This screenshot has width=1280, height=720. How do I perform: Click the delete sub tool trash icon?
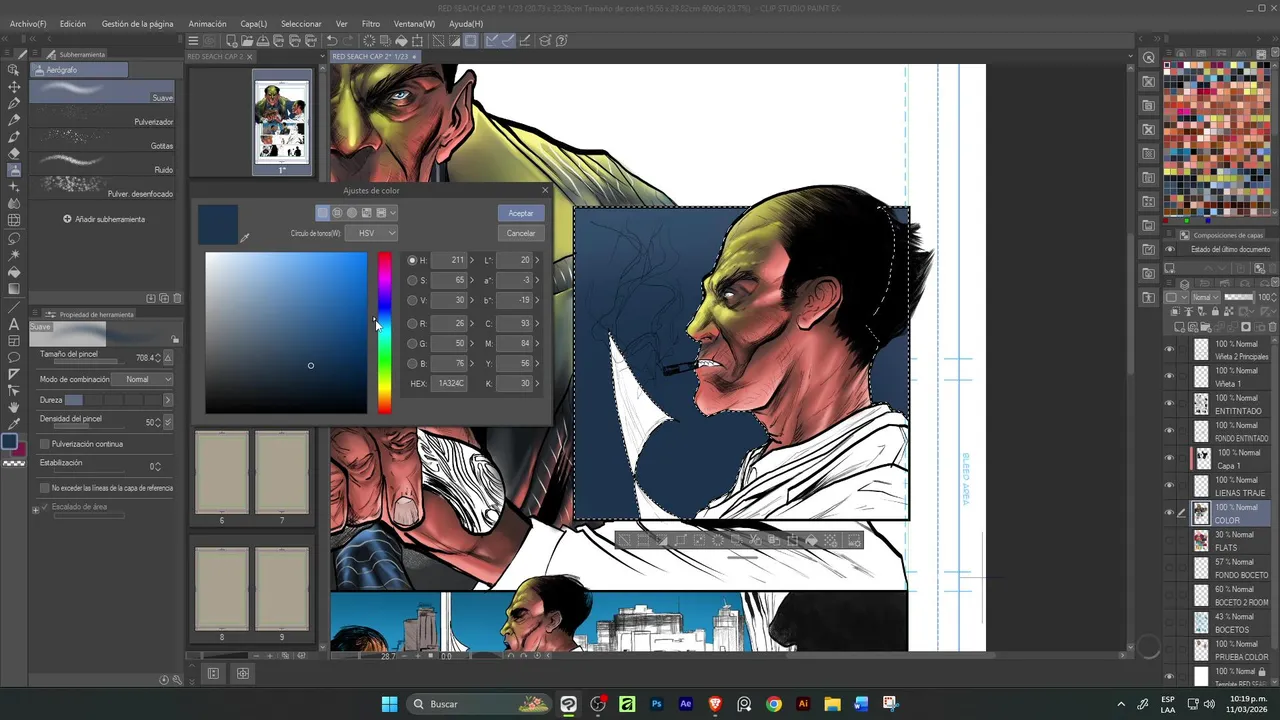point(178,298)
